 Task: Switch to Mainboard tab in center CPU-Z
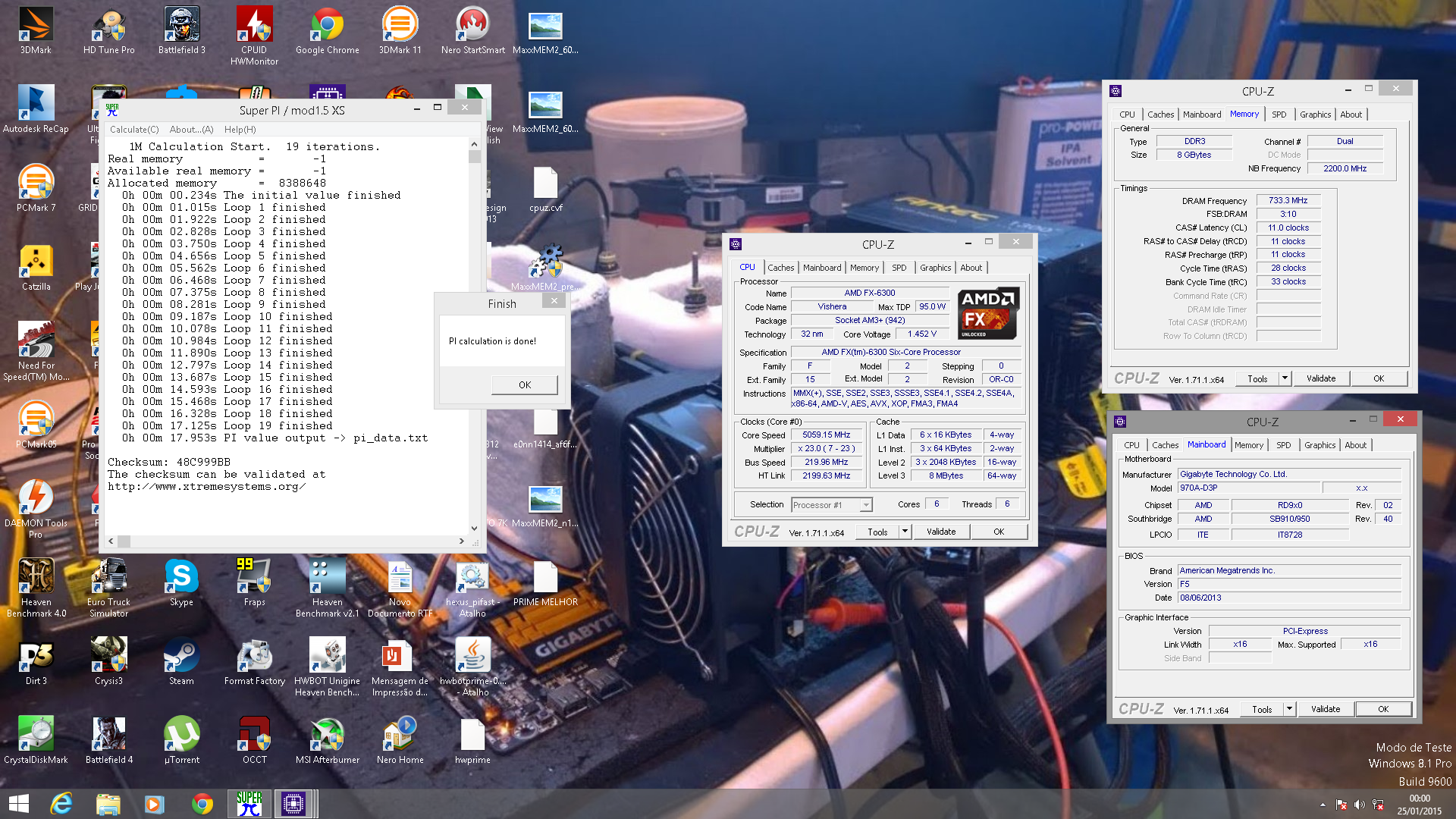(822, 268)
